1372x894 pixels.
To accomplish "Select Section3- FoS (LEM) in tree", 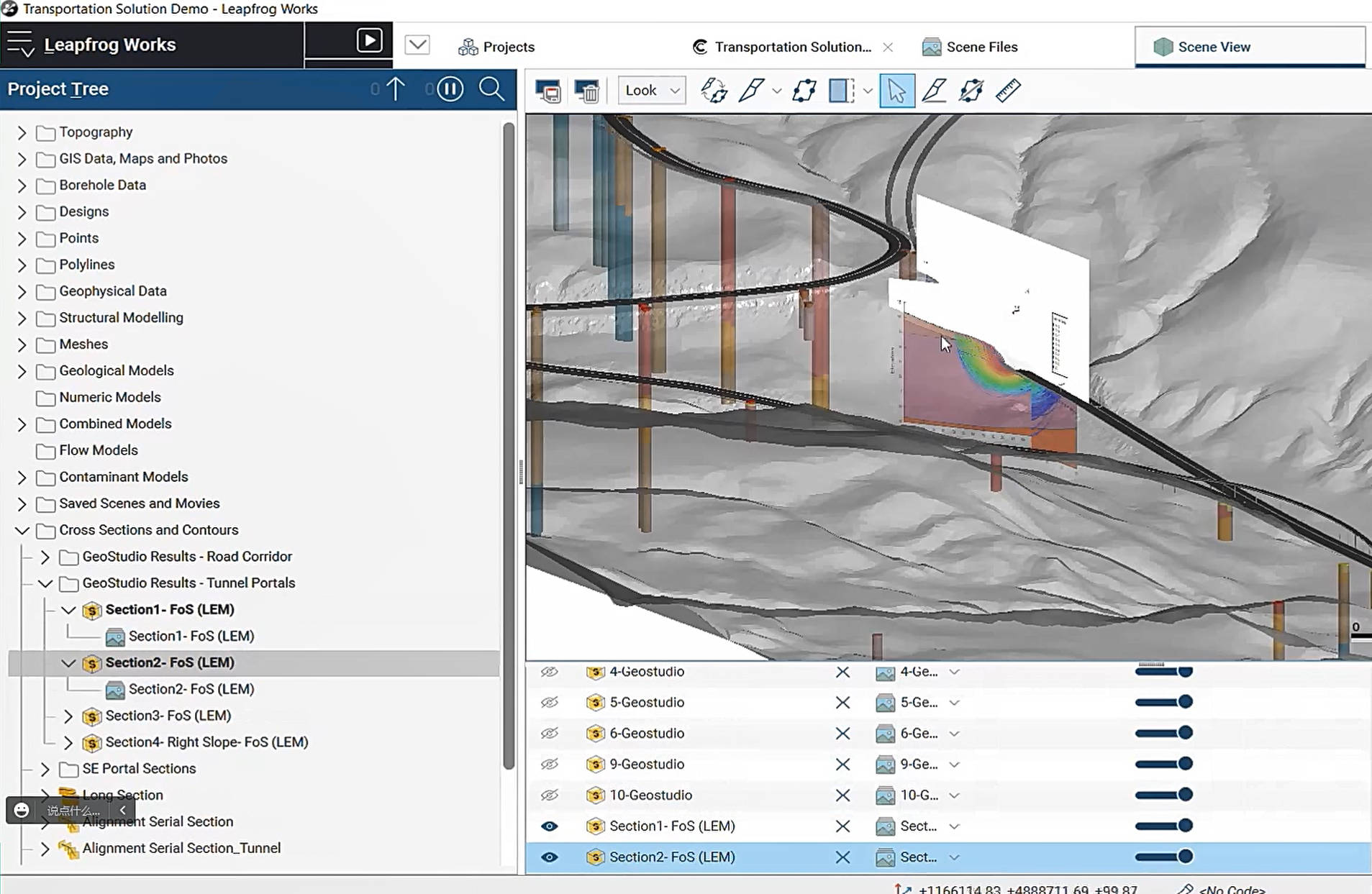I will click(168, 716).
